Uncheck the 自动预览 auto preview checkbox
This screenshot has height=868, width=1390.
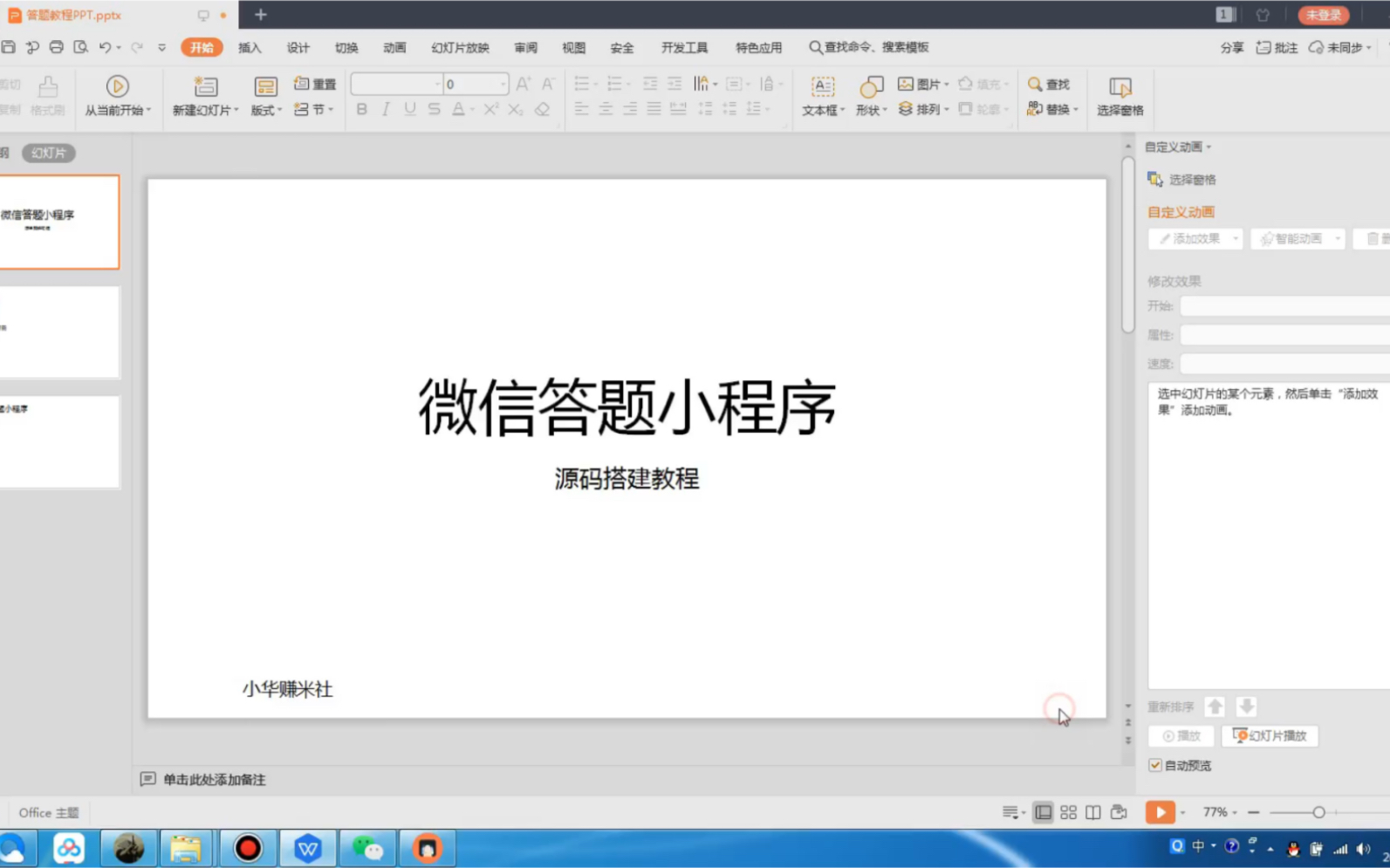coord(1155,765)
